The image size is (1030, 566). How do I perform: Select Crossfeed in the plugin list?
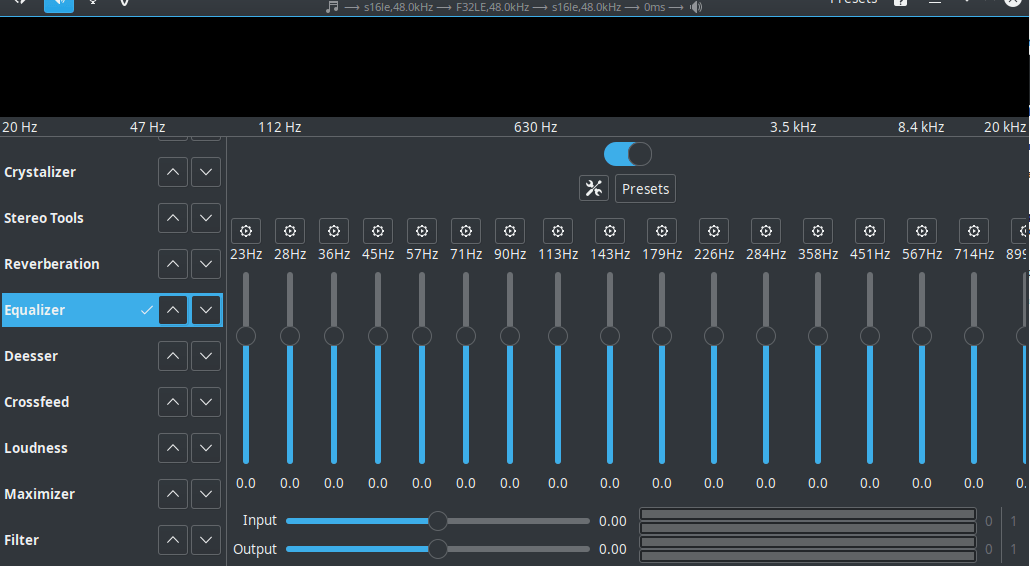click(37, 402)
